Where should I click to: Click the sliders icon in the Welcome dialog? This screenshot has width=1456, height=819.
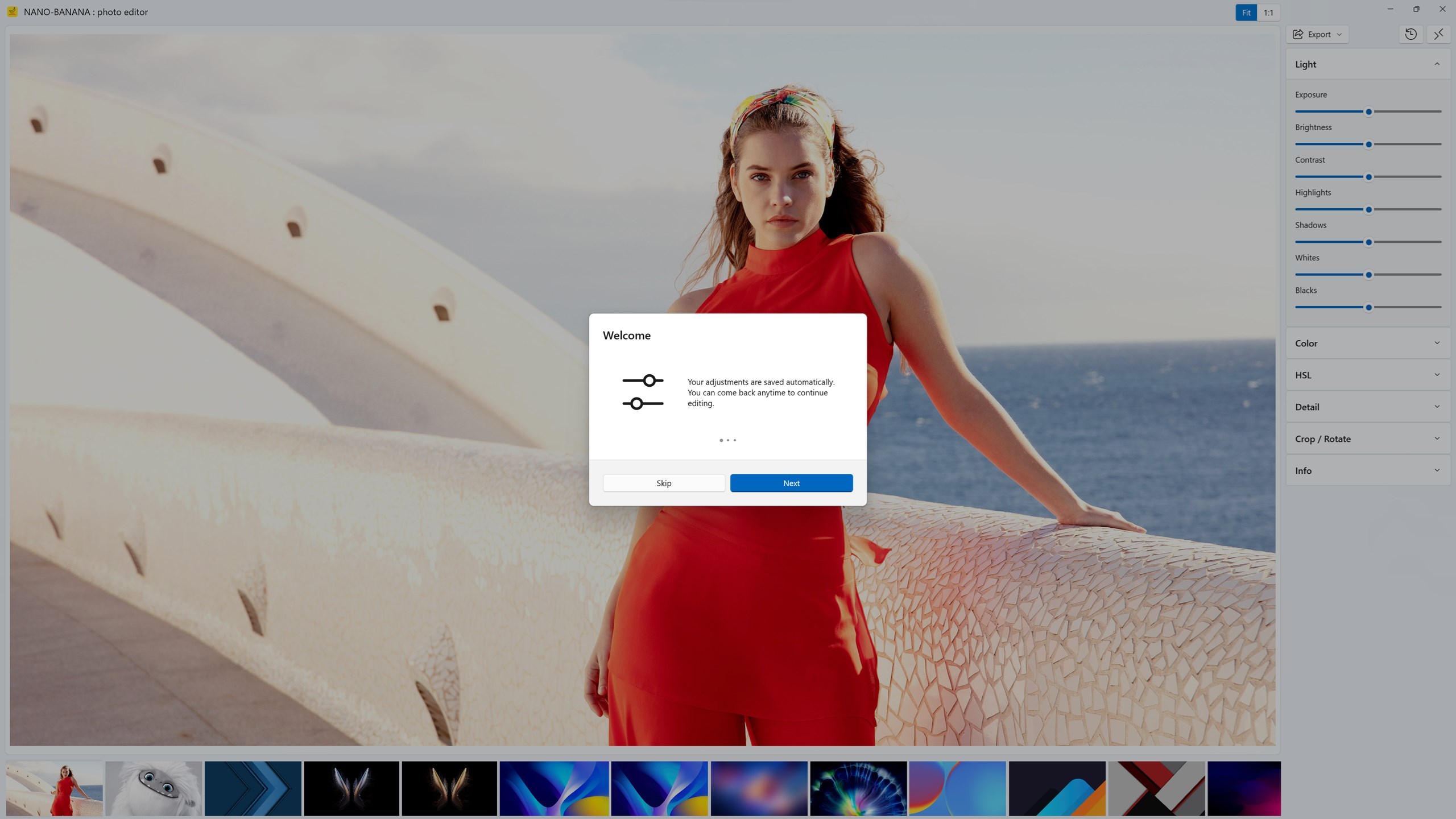click(x=643, y=392)
